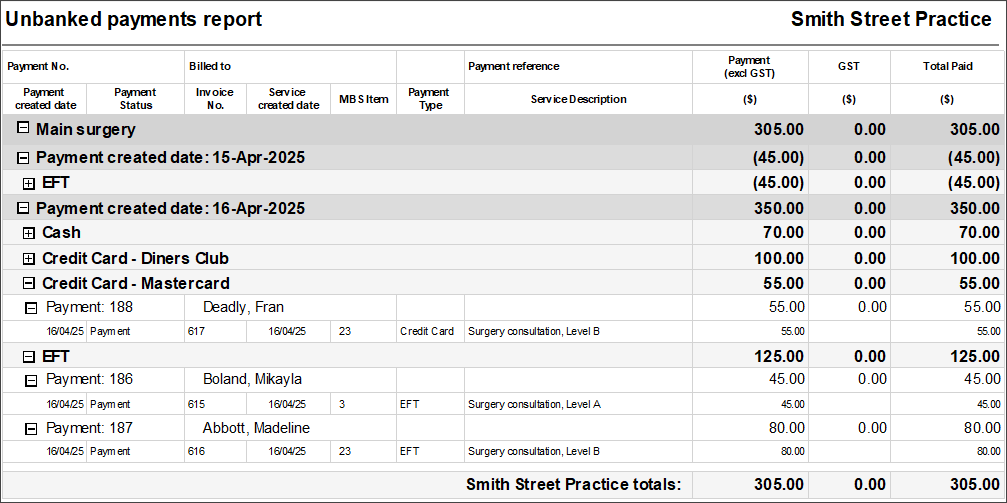This screenshot has width=1007, height=503.
Task: Click the Smith Street Practice totals row
Action: click(x=504, y=484)
